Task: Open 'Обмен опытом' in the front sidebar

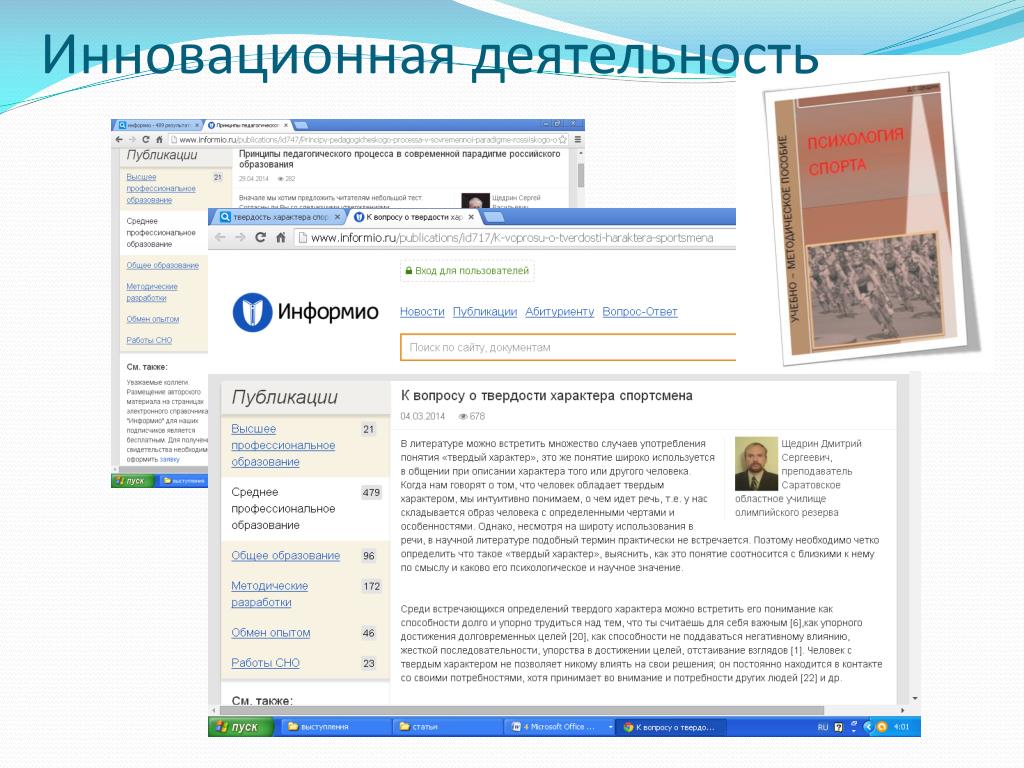Action: [x=270, y=632]
